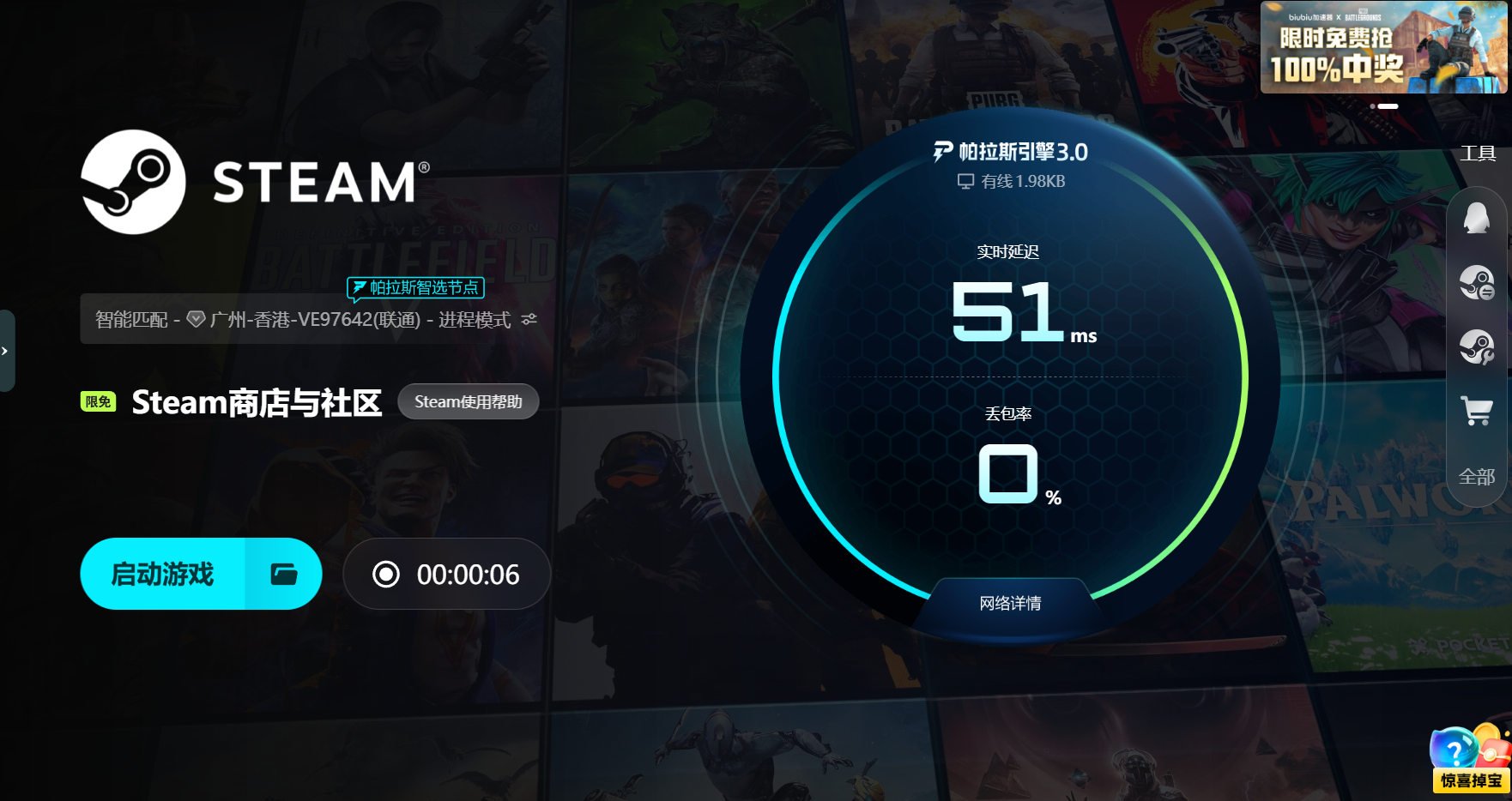Click the 帕拉斯引擎3.0 logo
The image size is (1512, 801).
click(1010, 152)
